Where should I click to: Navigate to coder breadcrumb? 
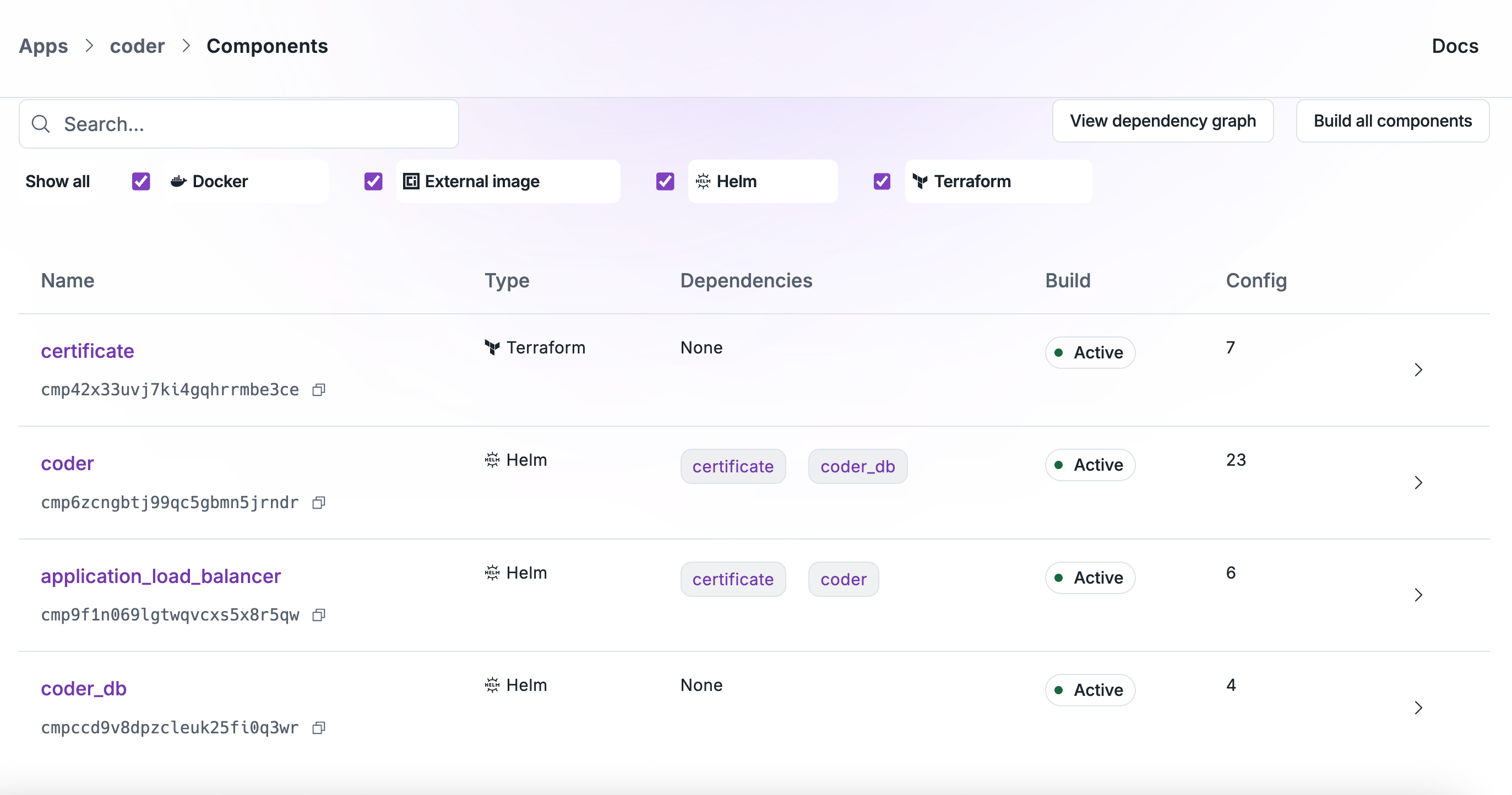(137, 46)
